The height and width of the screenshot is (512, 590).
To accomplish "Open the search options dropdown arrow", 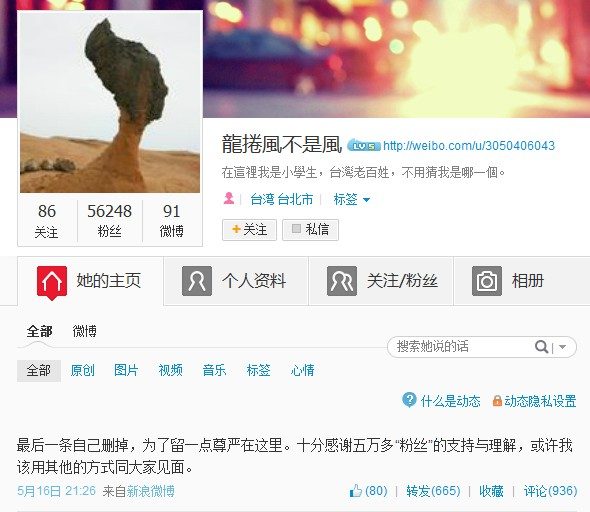I will pyautogui.click(x=563, y=347).
